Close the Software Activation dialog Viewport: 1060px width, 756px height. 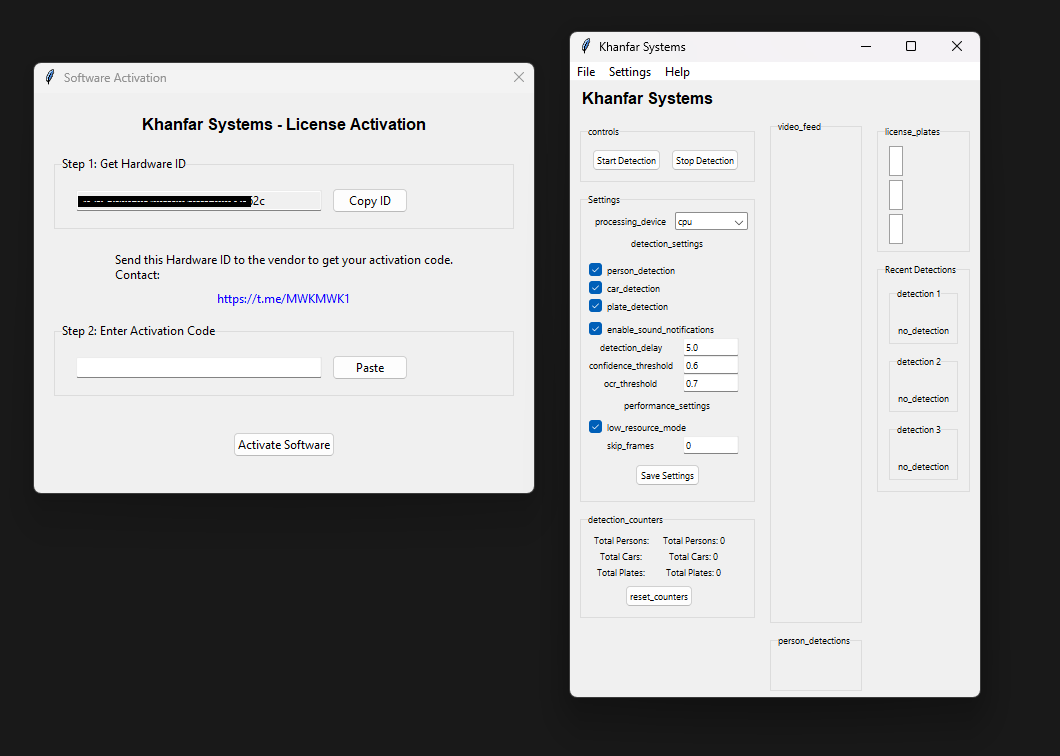[519, 77]
